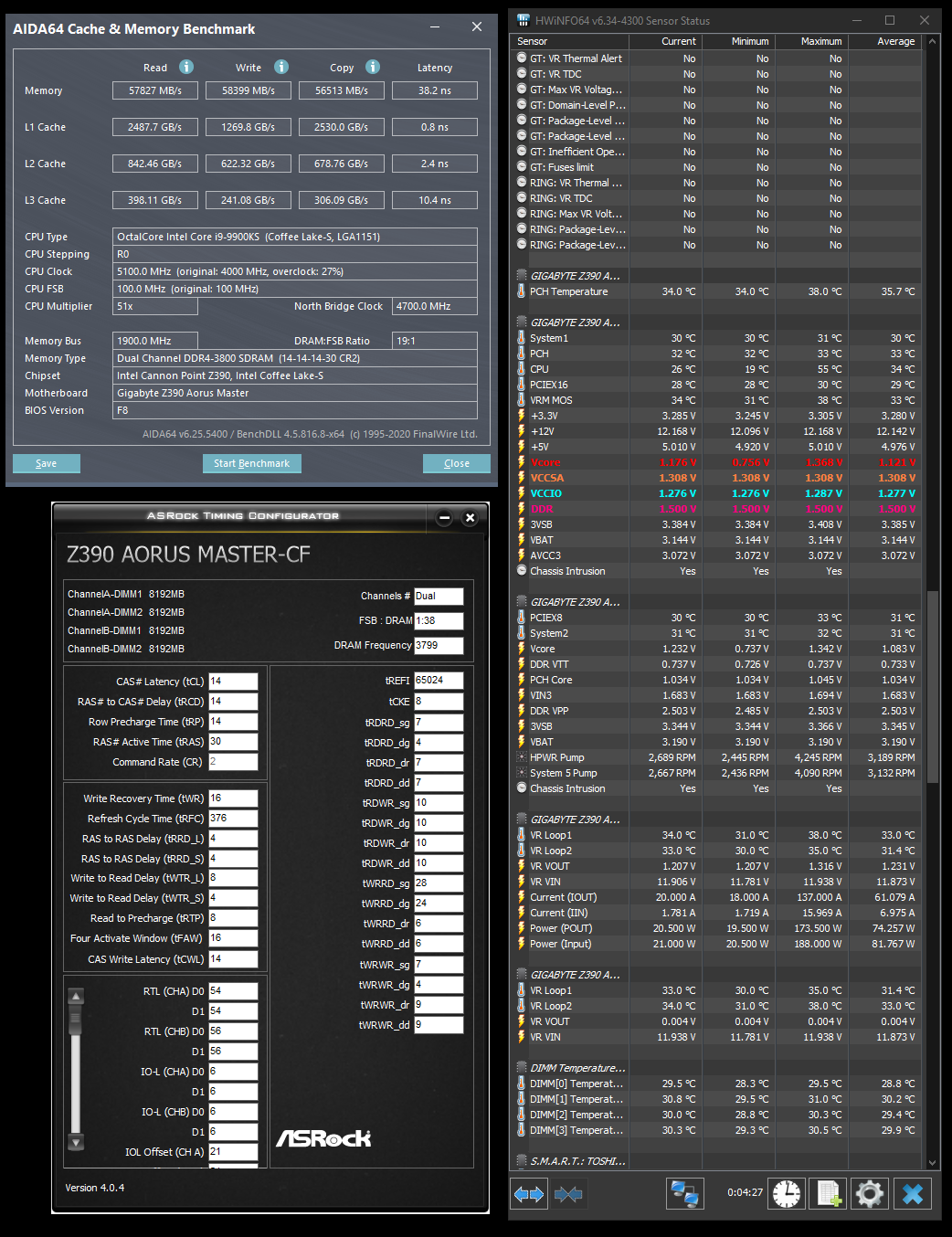Screen dimensions: 952x1237
Task: Click the Command Rate (CR) value field
Action: pyautogui.click(x=233, y=762)
